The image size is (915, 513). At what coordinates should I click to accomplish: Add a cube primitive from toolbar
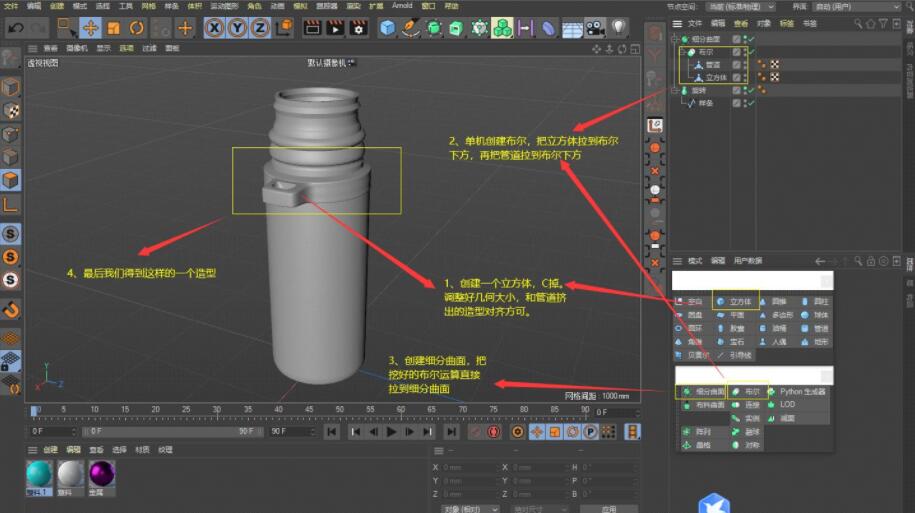tap(387, 27)
